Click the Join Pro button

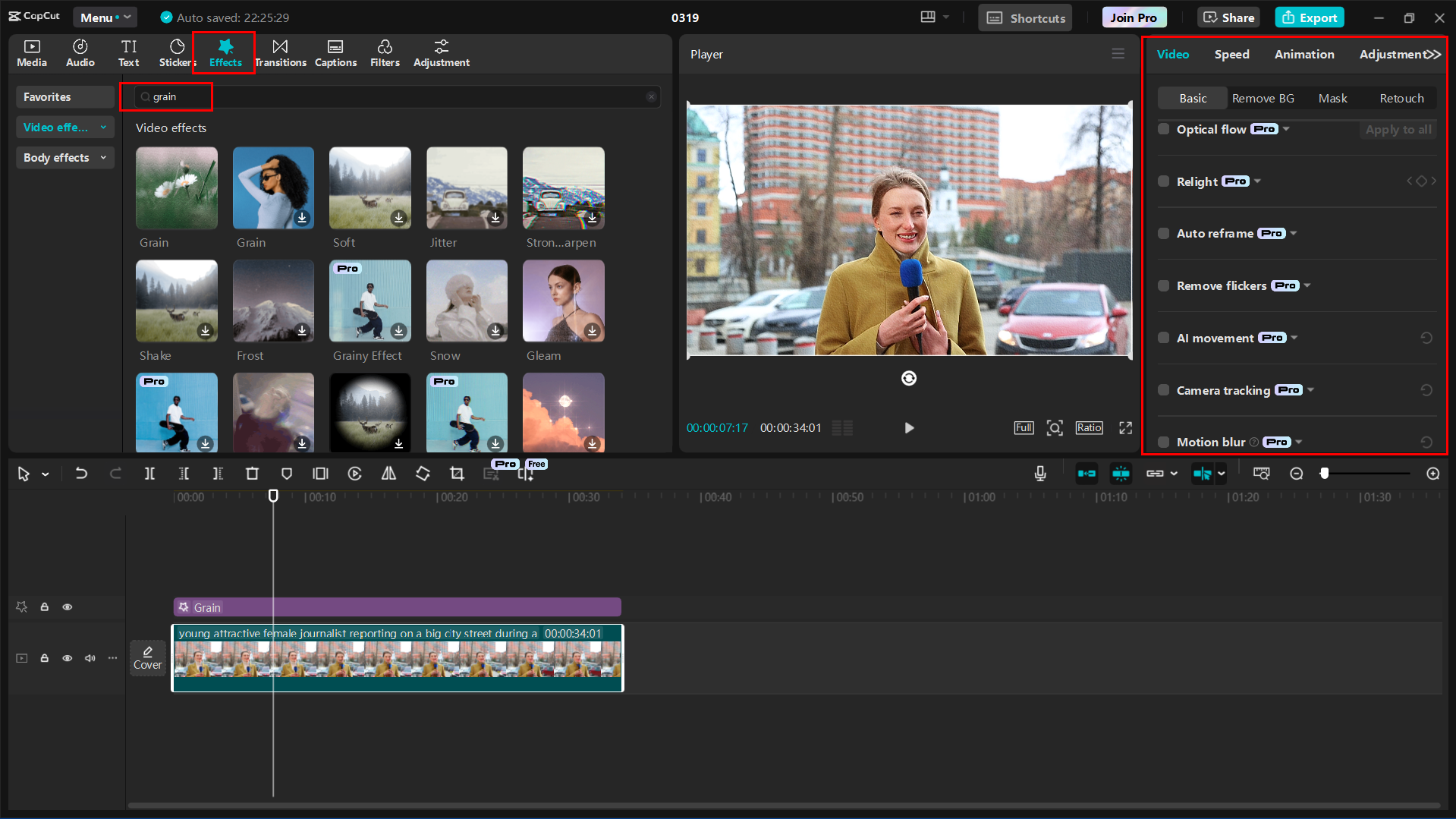click(x=1133, y=17)
